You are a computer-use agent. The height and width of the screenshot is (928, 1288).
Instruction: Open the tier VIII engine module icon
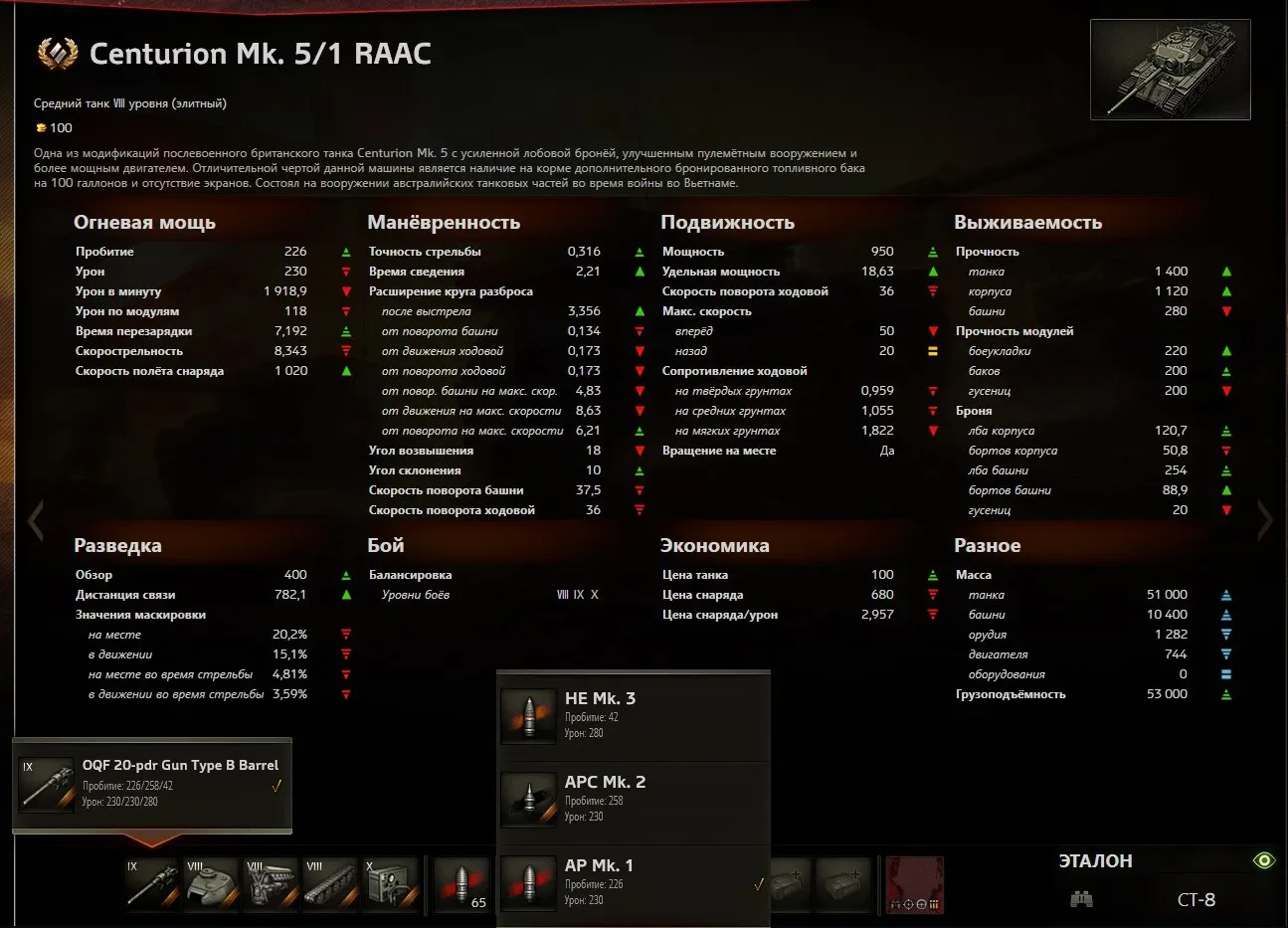pos(271,883)
